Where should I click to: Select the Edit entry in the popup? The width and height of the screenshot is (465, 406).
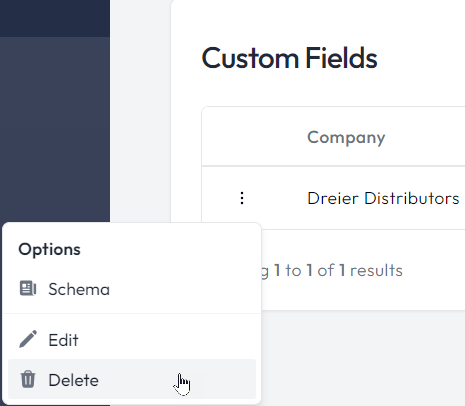pos(132,340)
